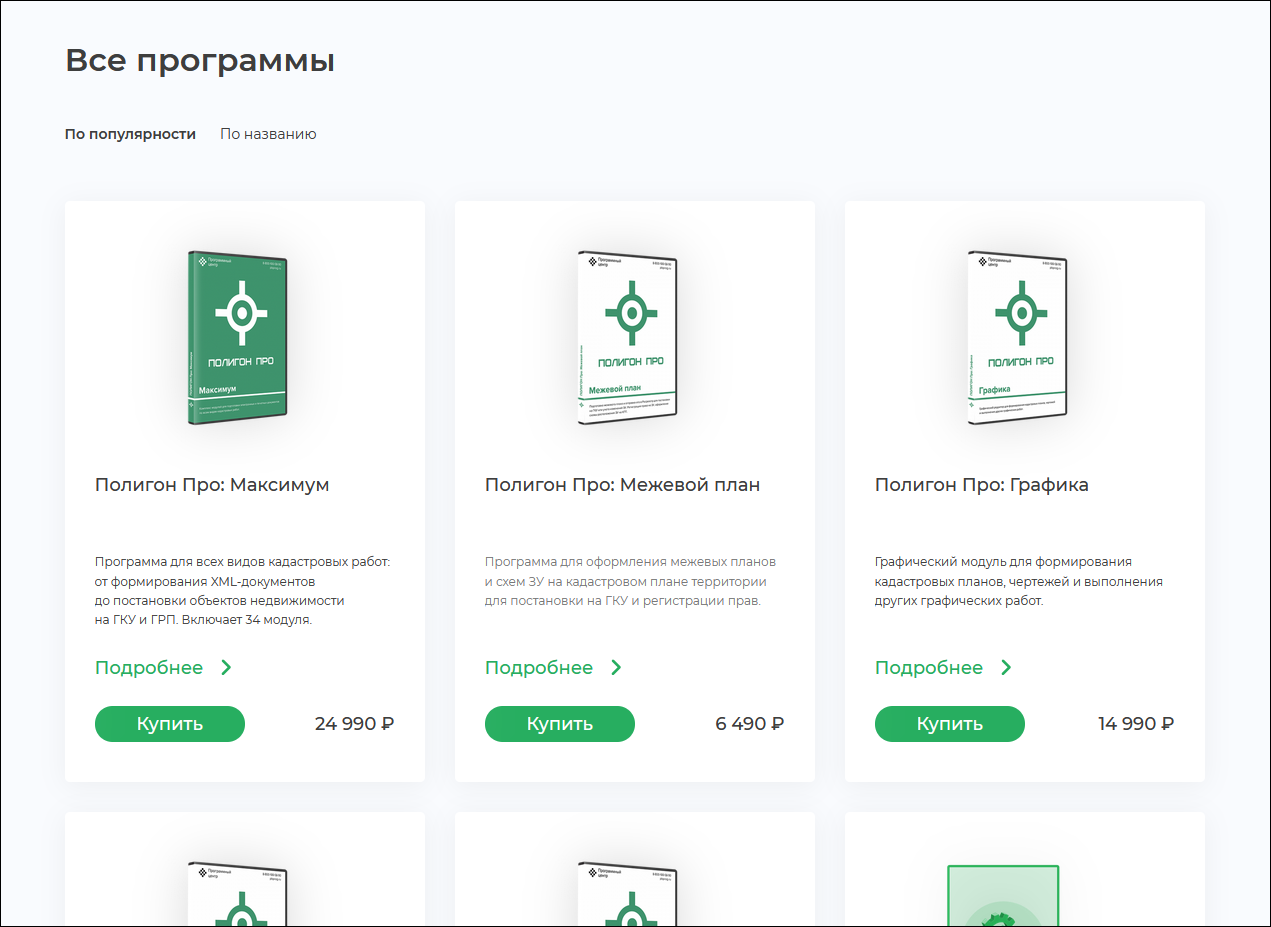1271x927 pixels.
Task: Open the green Полигон Про Максимум box image
Action: pyautogui.click(x=238, y=337)
